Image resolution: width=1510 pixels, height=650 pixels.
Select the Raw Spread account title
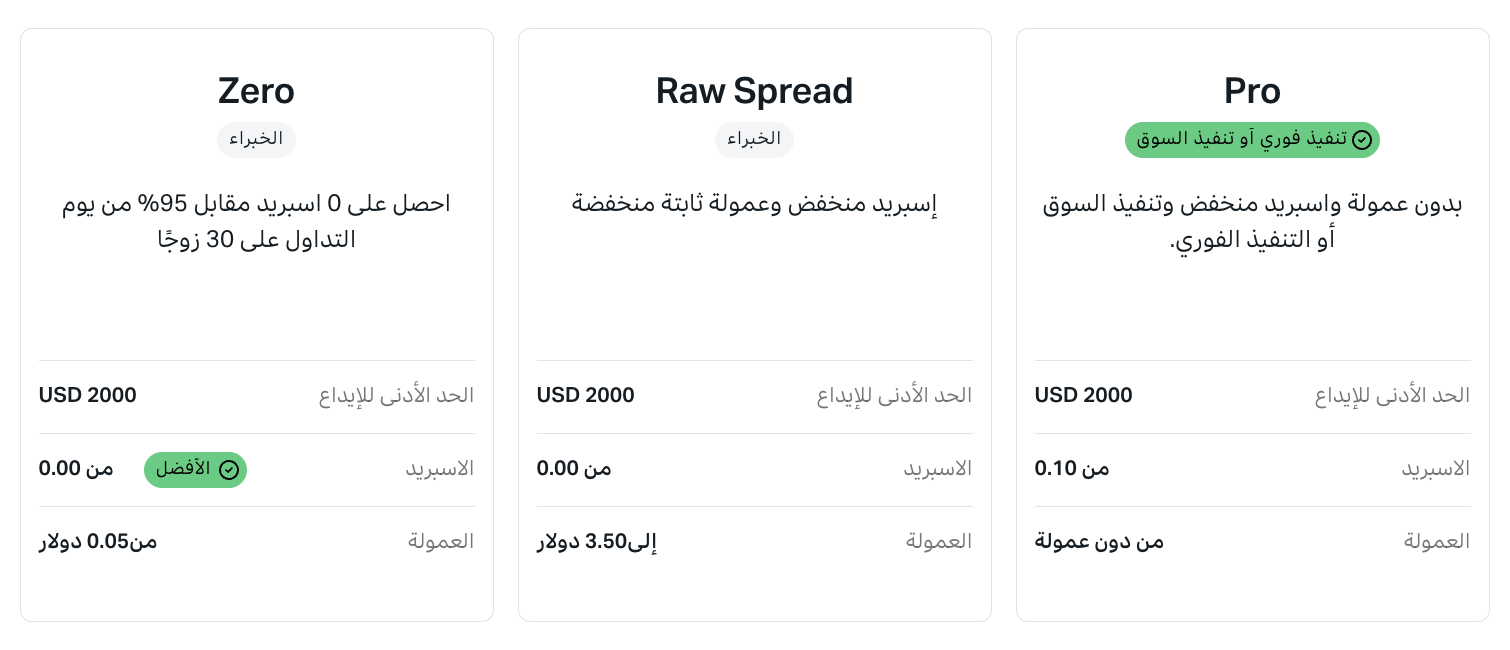(x=754, y=91)
